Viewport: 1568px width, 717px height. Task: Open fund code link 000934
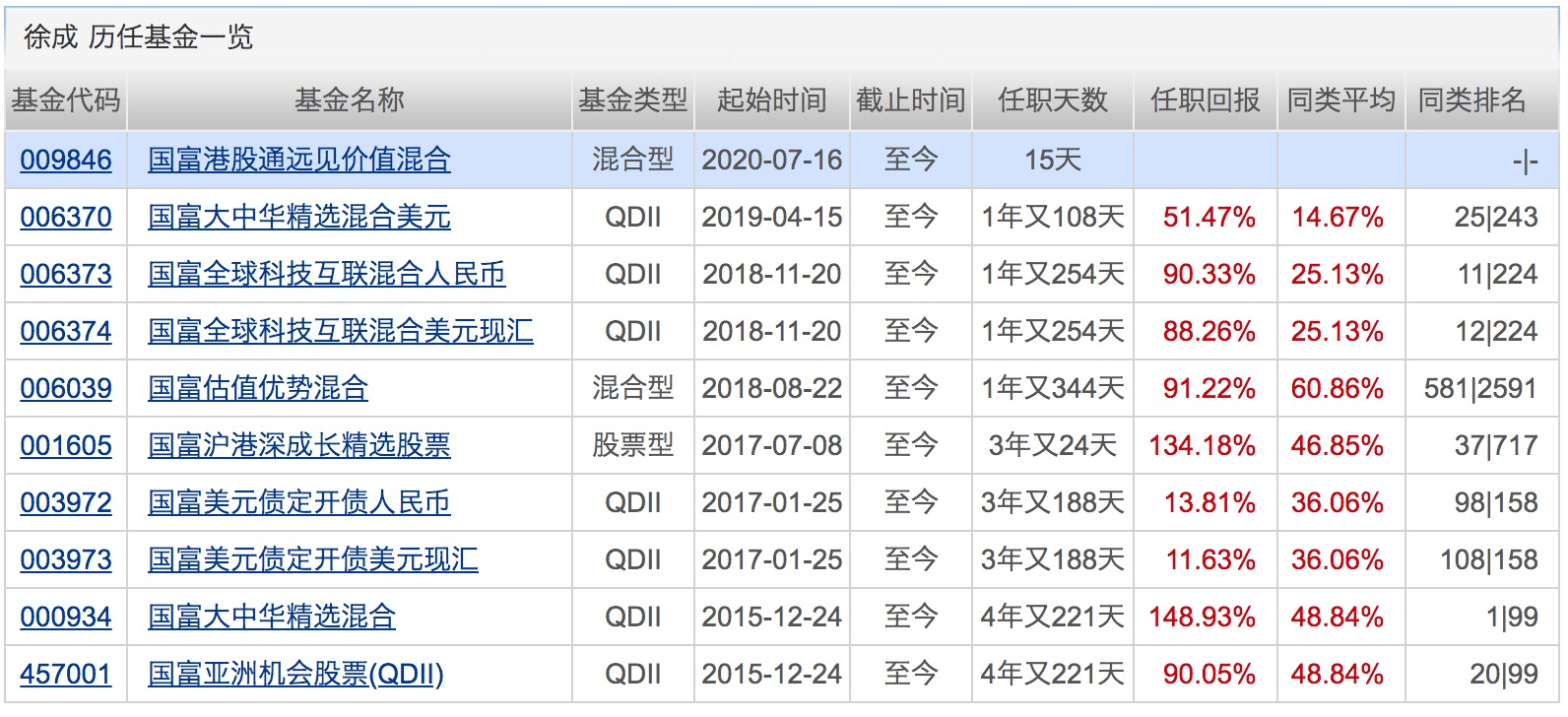point(66,617)
